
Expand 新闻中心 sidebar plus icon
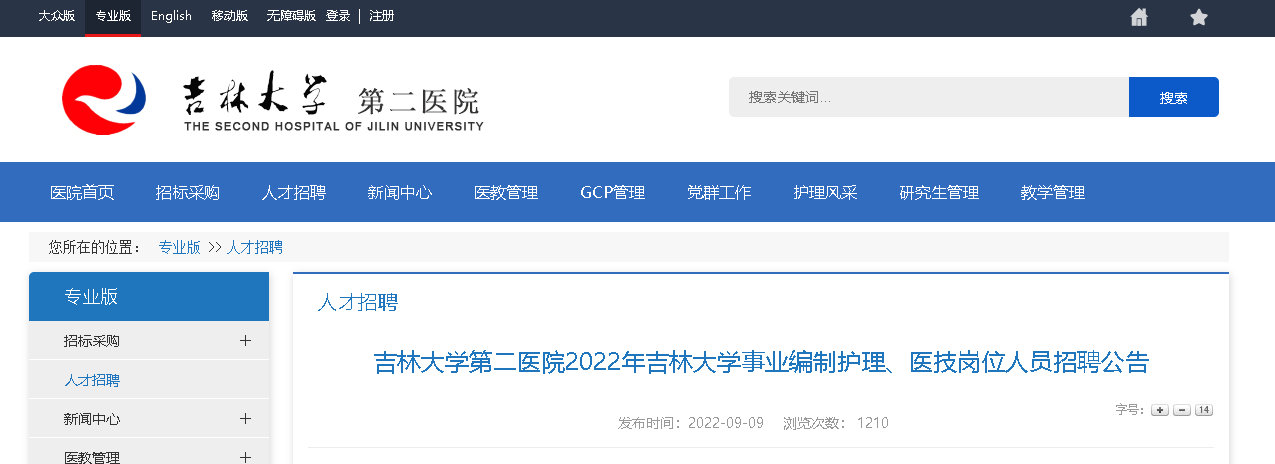coord(245,419)
